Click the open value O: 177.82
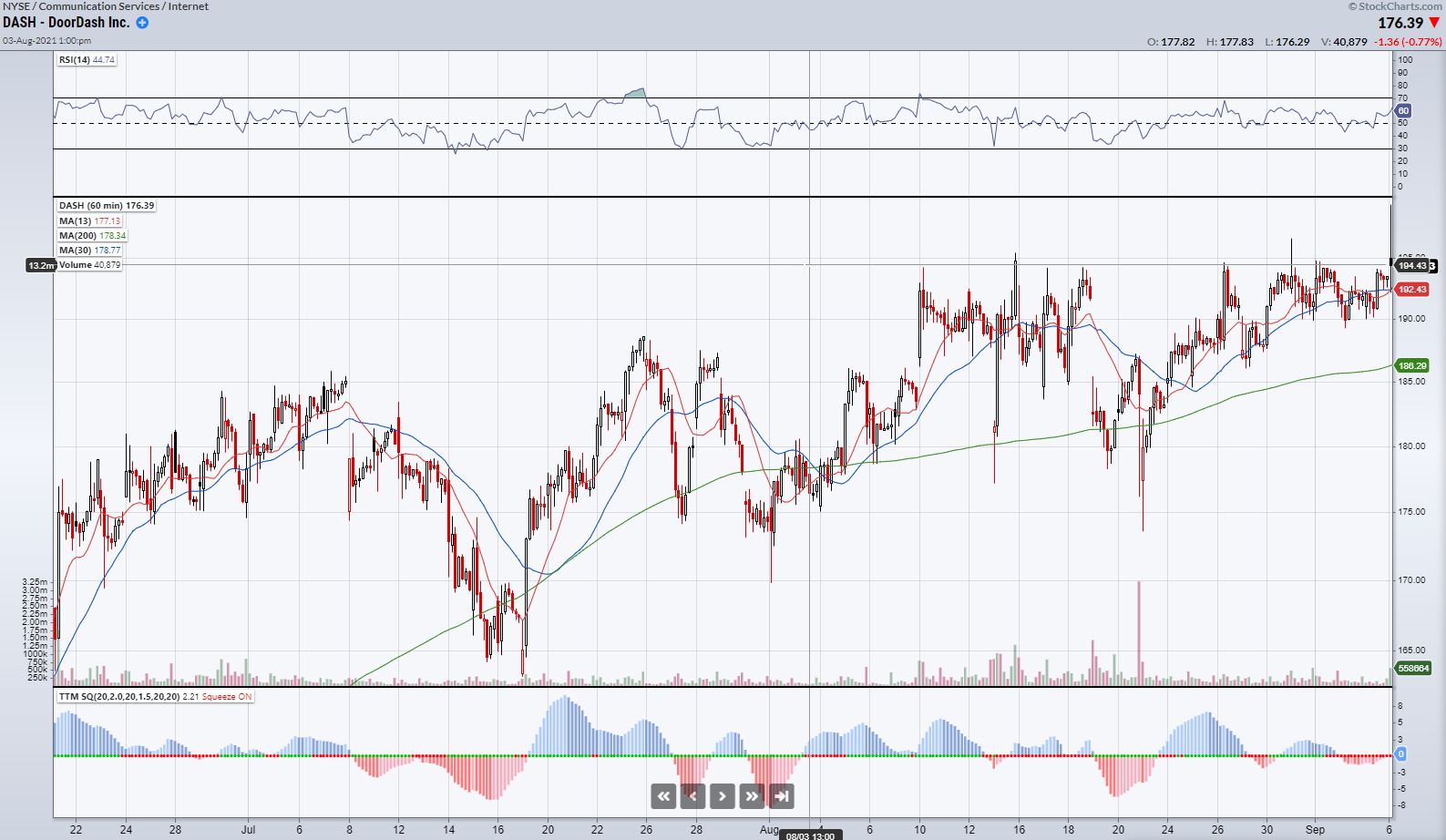The height and width of the screenshot is (840, 1446). 1171,42
